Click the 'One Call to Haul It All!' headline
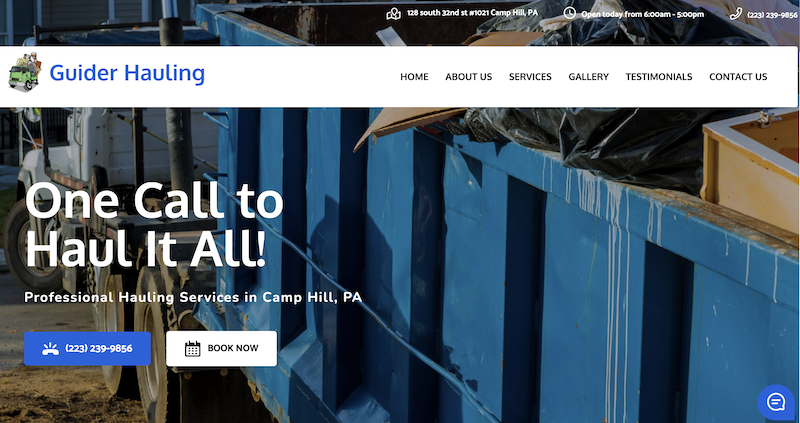Screen dimensions: 800x423 pyautogui.click(x=154, y=226)
